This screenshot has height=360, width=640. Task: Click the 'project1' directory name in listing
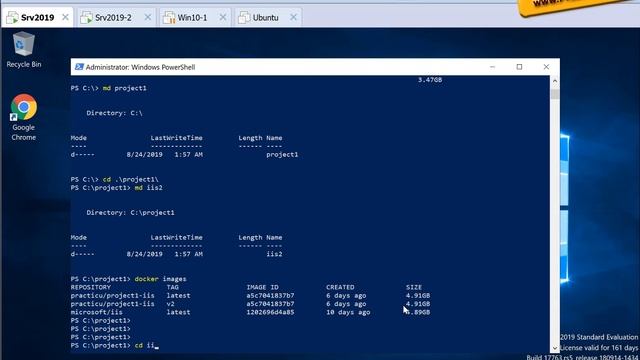click(x=282, y=155)
